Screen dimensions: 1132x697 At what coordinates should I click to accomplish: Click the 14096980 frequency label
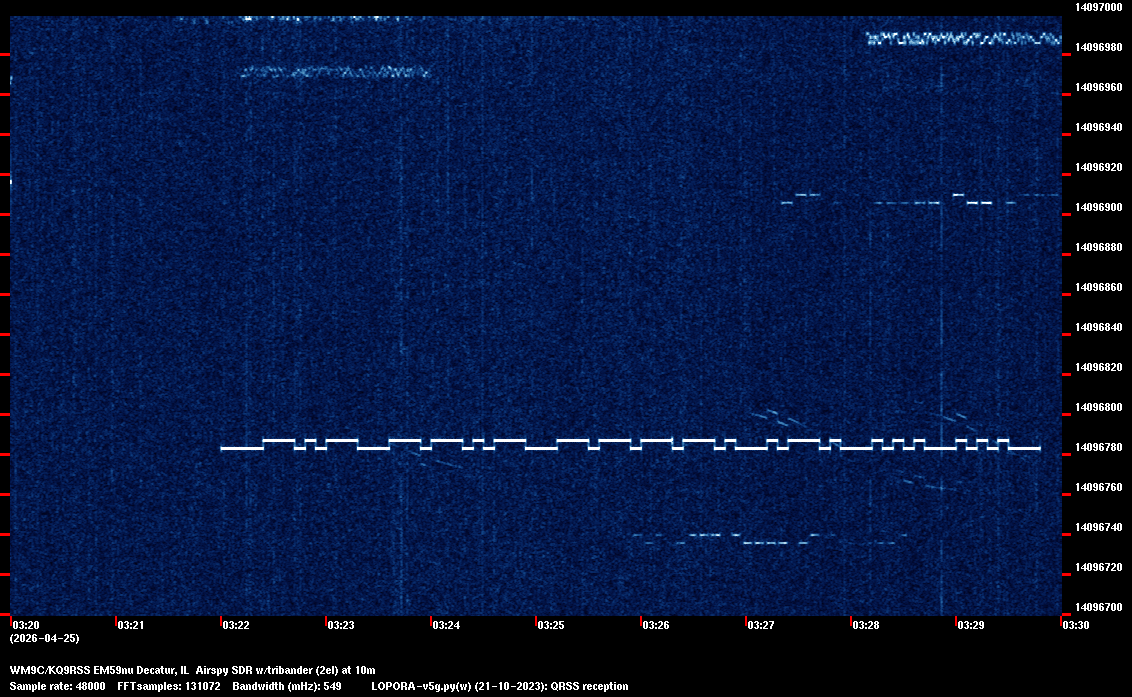point(1097,47)
